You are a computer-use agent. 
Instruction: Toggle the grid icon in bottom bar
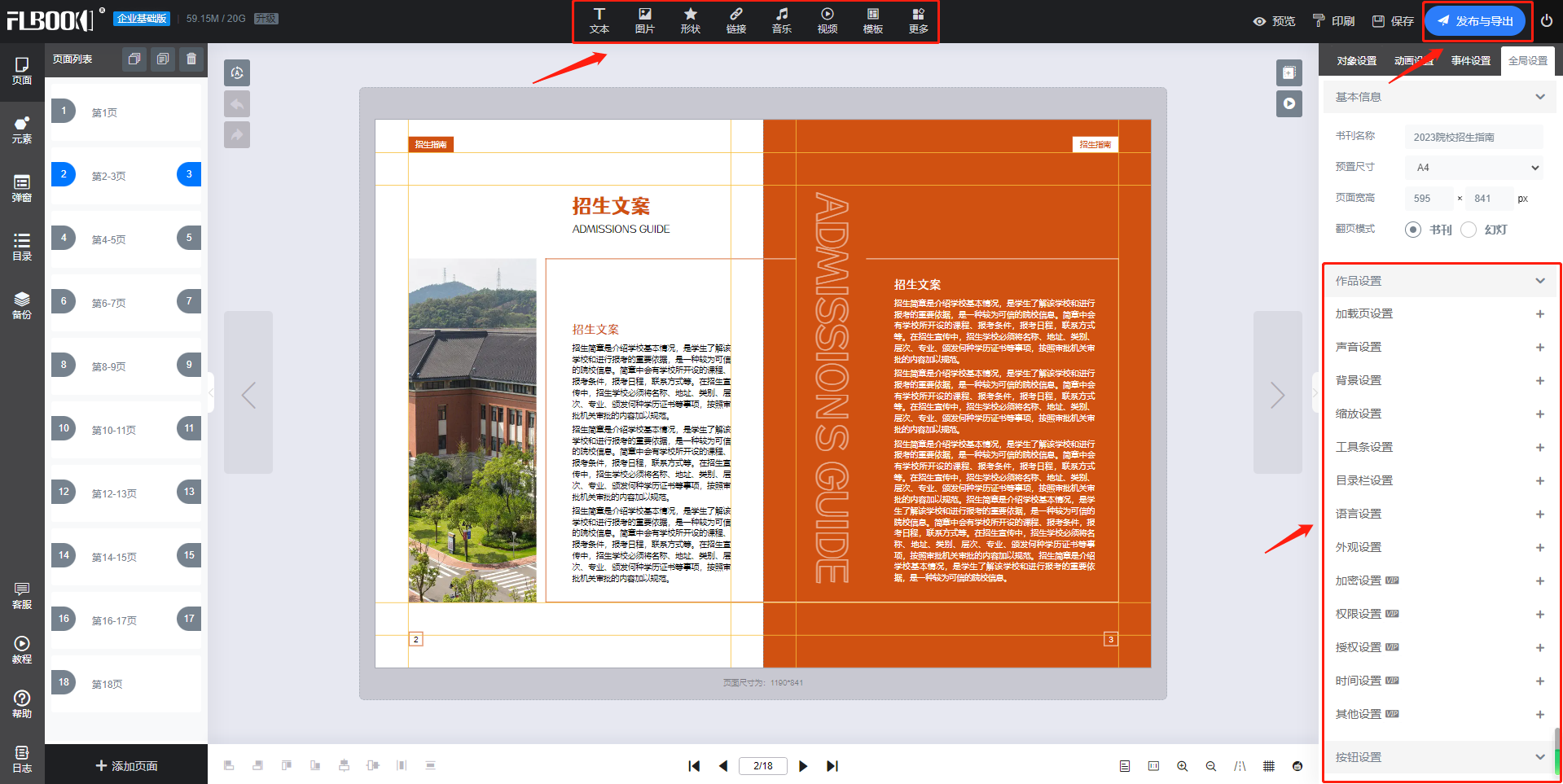click(1269, 766)
